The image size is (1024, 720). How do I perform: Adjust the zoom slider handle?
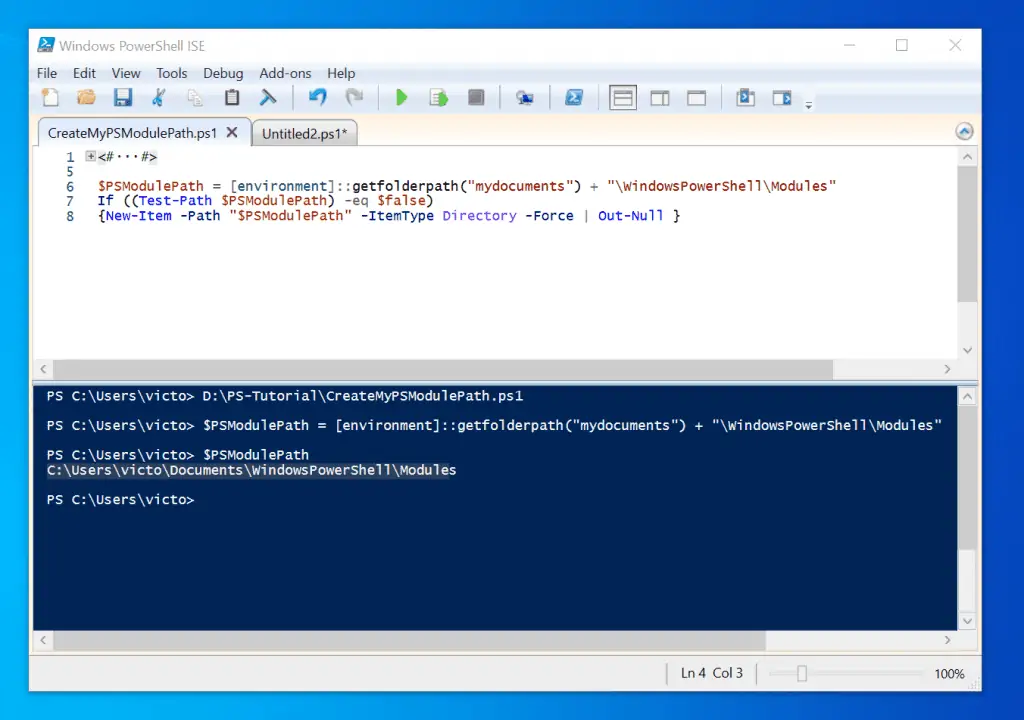click(802, 674)
